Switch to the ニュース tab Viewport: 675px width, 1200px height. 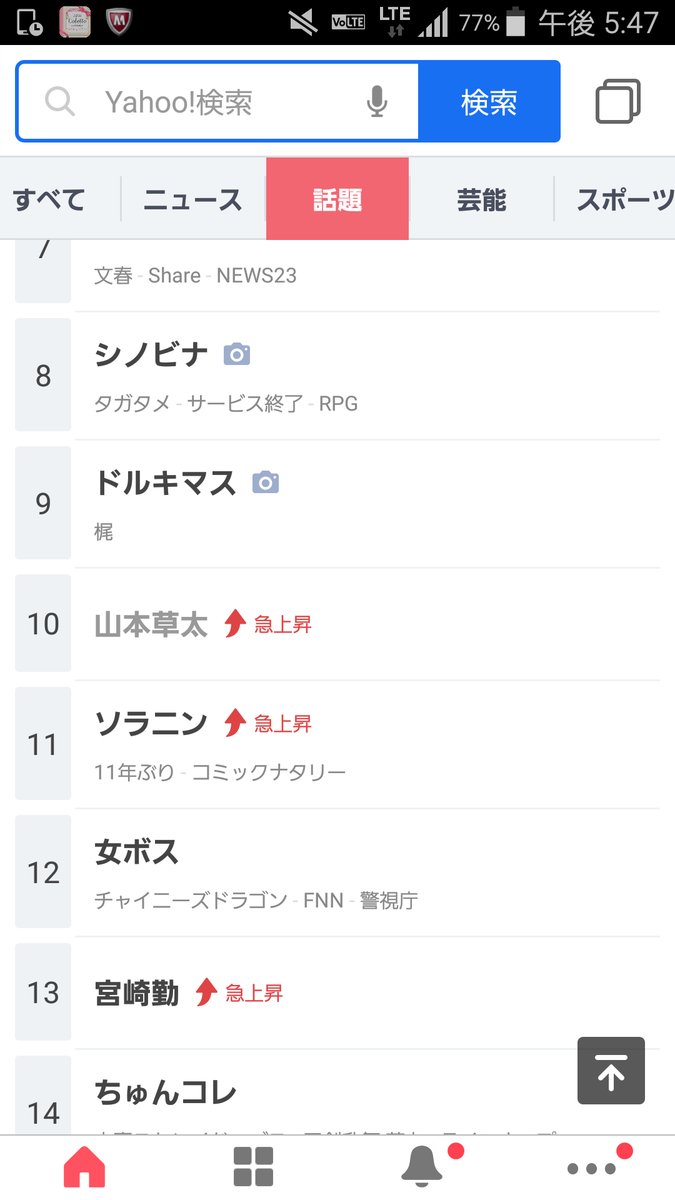point(193,200)
